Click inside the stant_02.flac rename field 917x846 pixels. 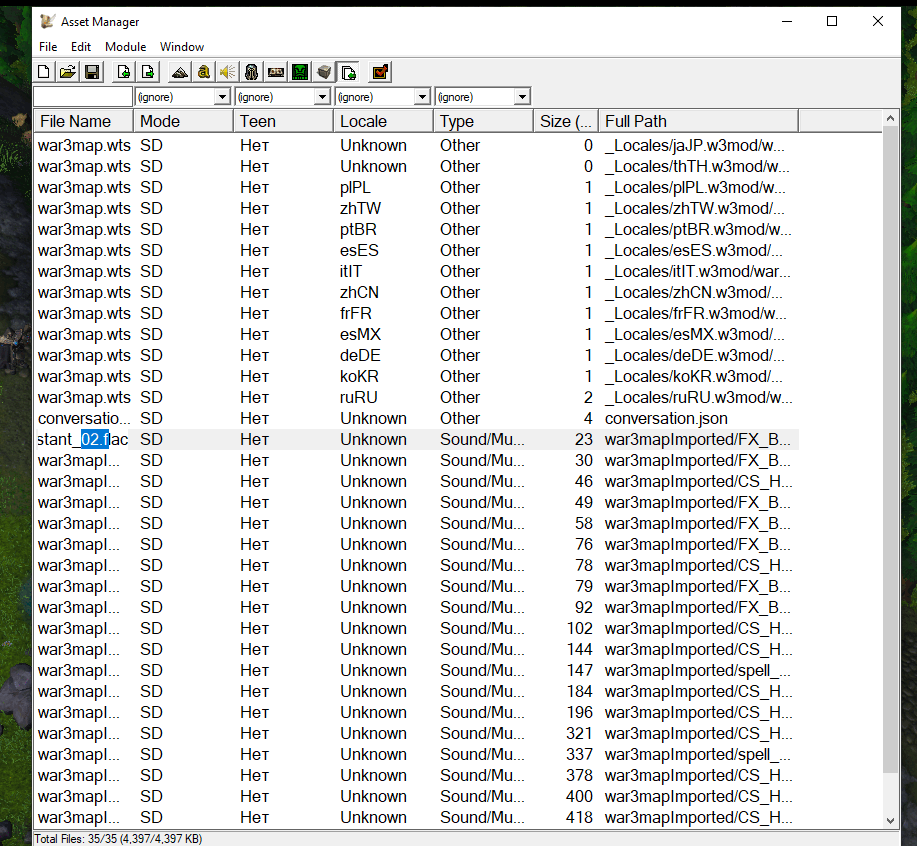[x=82, y=439]
